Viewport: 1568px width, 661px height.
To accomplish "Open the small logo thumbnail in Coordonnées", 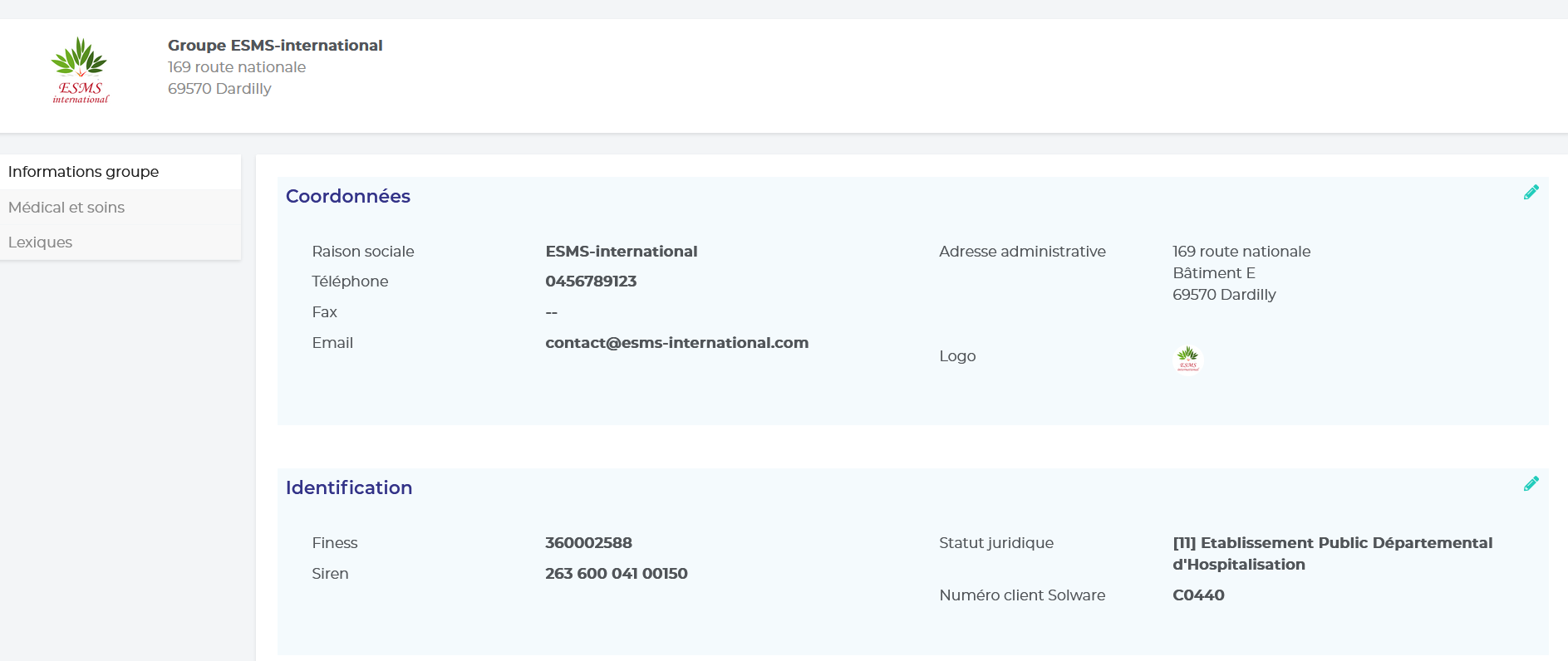I will [1187, 359].
